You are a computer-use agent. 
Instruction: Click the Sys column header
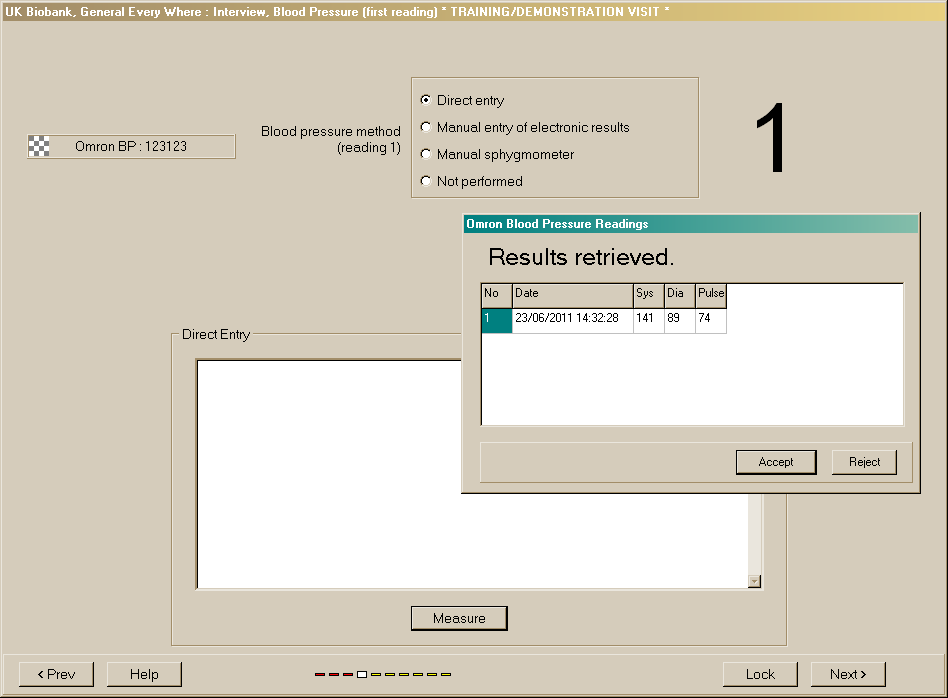648,294
